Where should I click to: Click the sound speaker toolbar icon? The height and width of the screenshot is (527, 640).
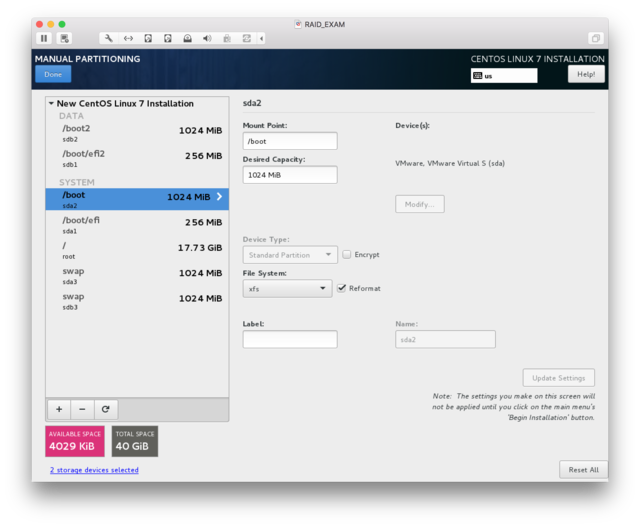tap(207, 38)
